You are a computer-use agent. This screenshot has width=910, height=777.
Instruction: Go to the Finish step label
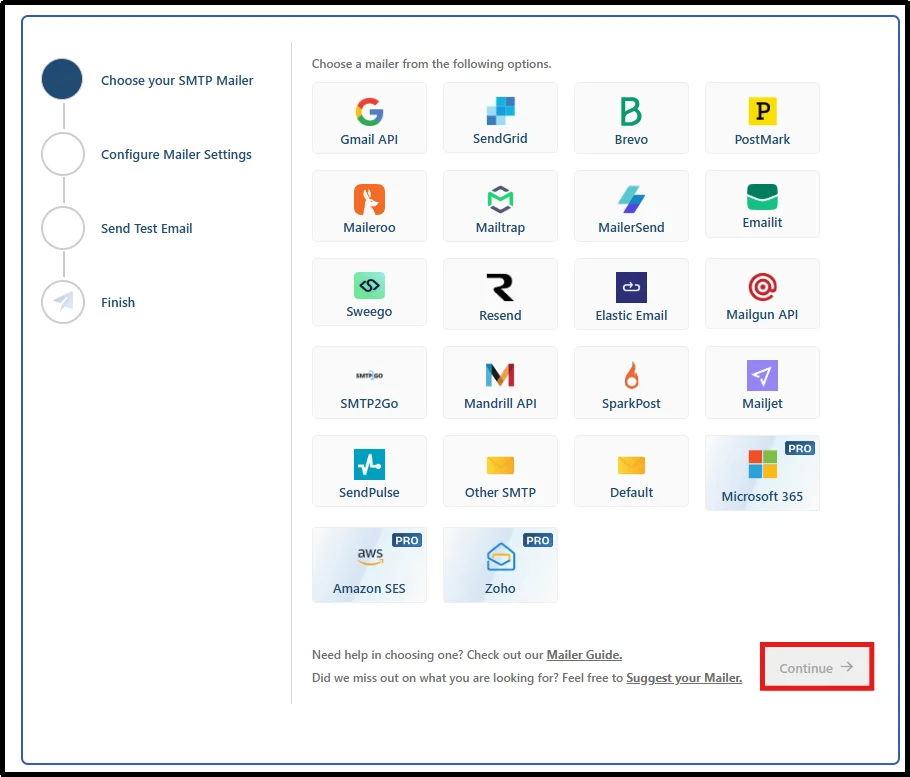click(118, 302)
